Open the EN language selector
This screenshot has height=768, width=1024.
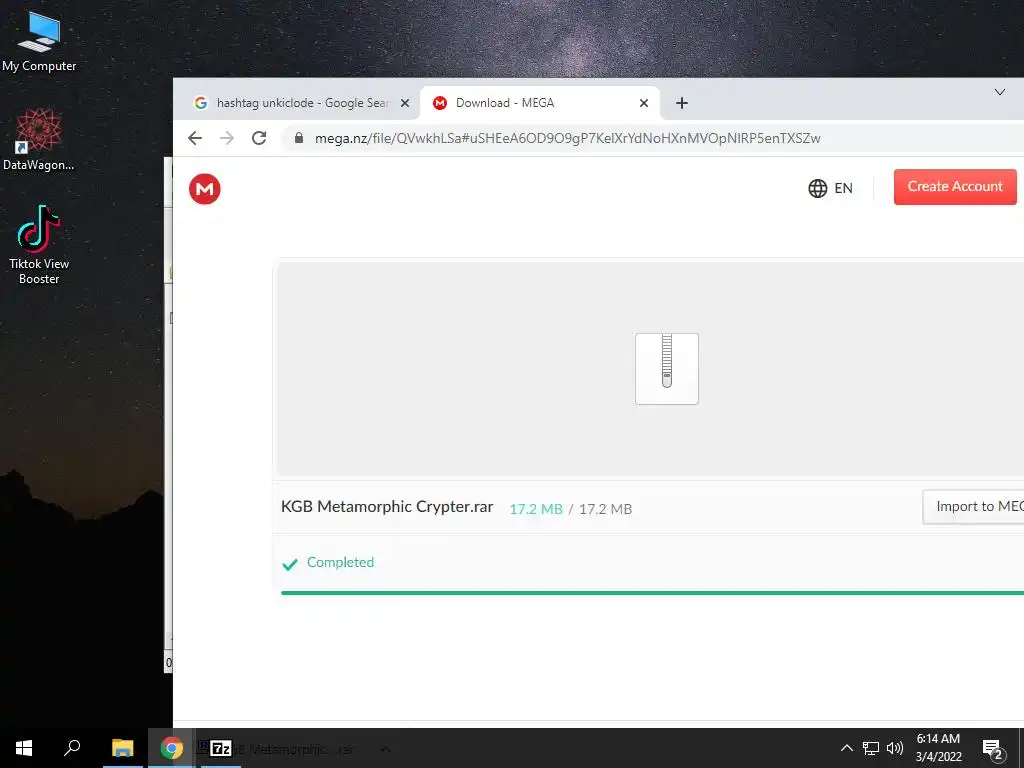[x=831, y=188]
